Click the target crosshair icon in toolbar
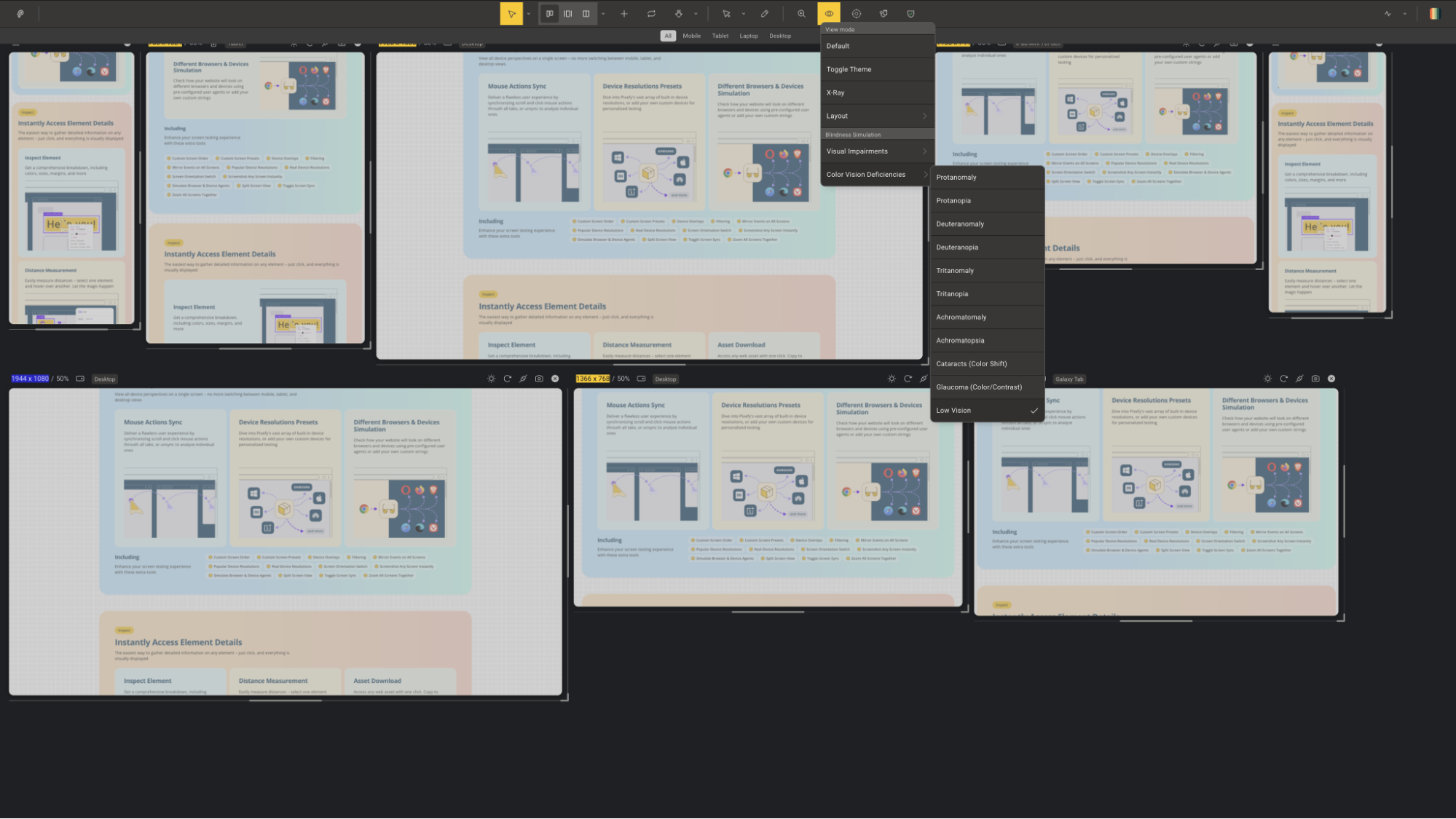Viewport: 1456px width, 819px height. pyautogui.click(x=857, y=14)
